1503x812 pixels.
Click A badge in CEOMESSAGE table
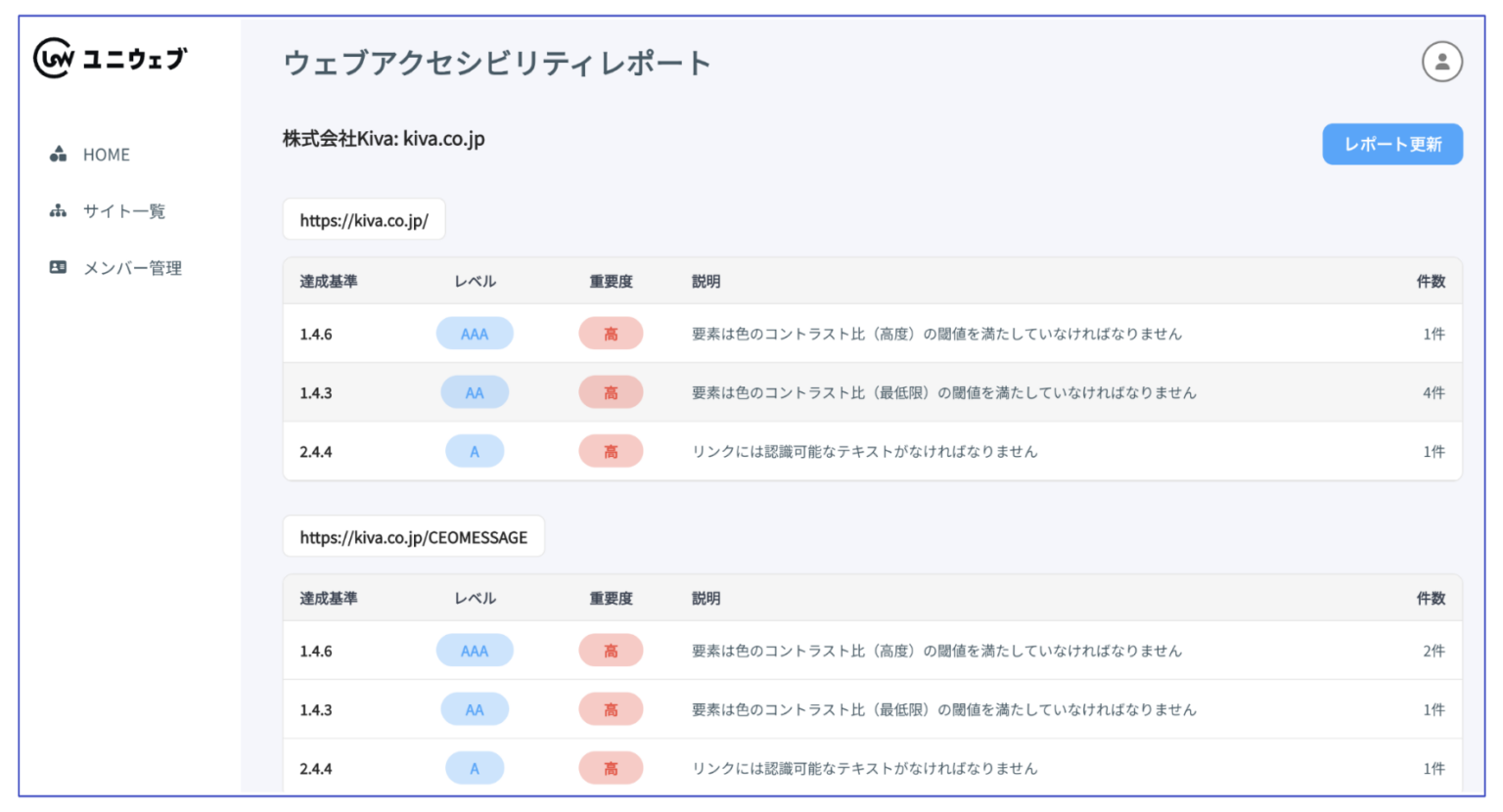click(x=475, y=768)
